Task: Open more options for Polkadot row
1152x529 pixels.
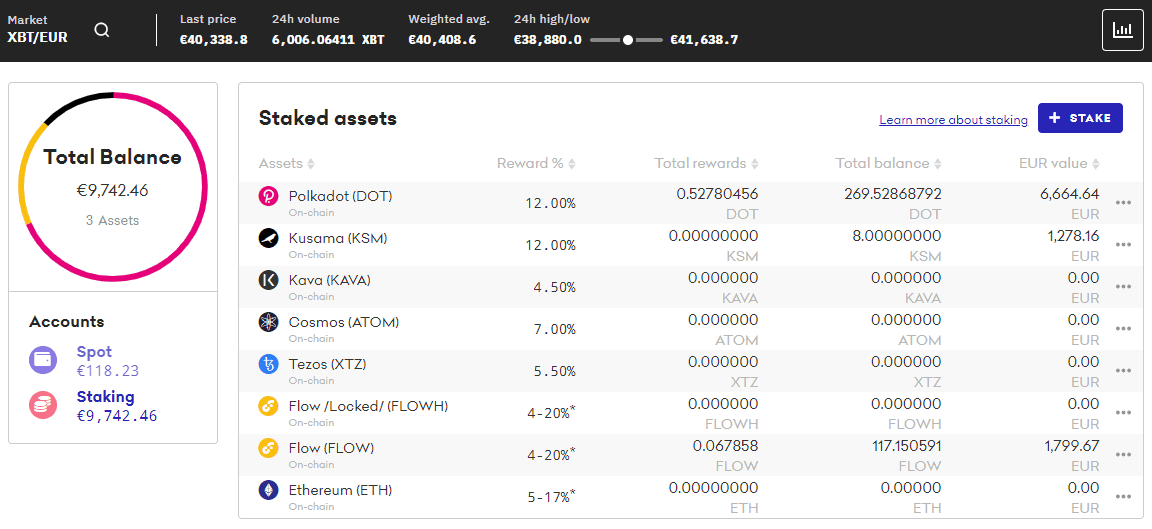Action: click(1123, 204)
